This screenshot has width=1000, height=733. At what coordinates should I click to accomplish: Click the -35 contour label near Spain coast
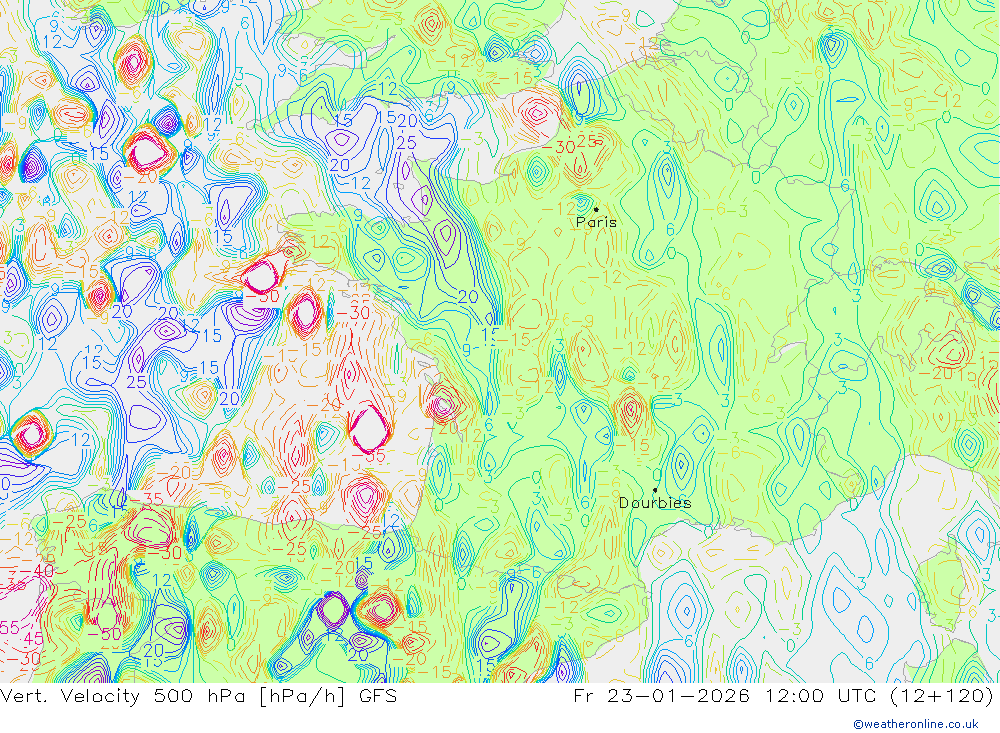tap(147, 499)
